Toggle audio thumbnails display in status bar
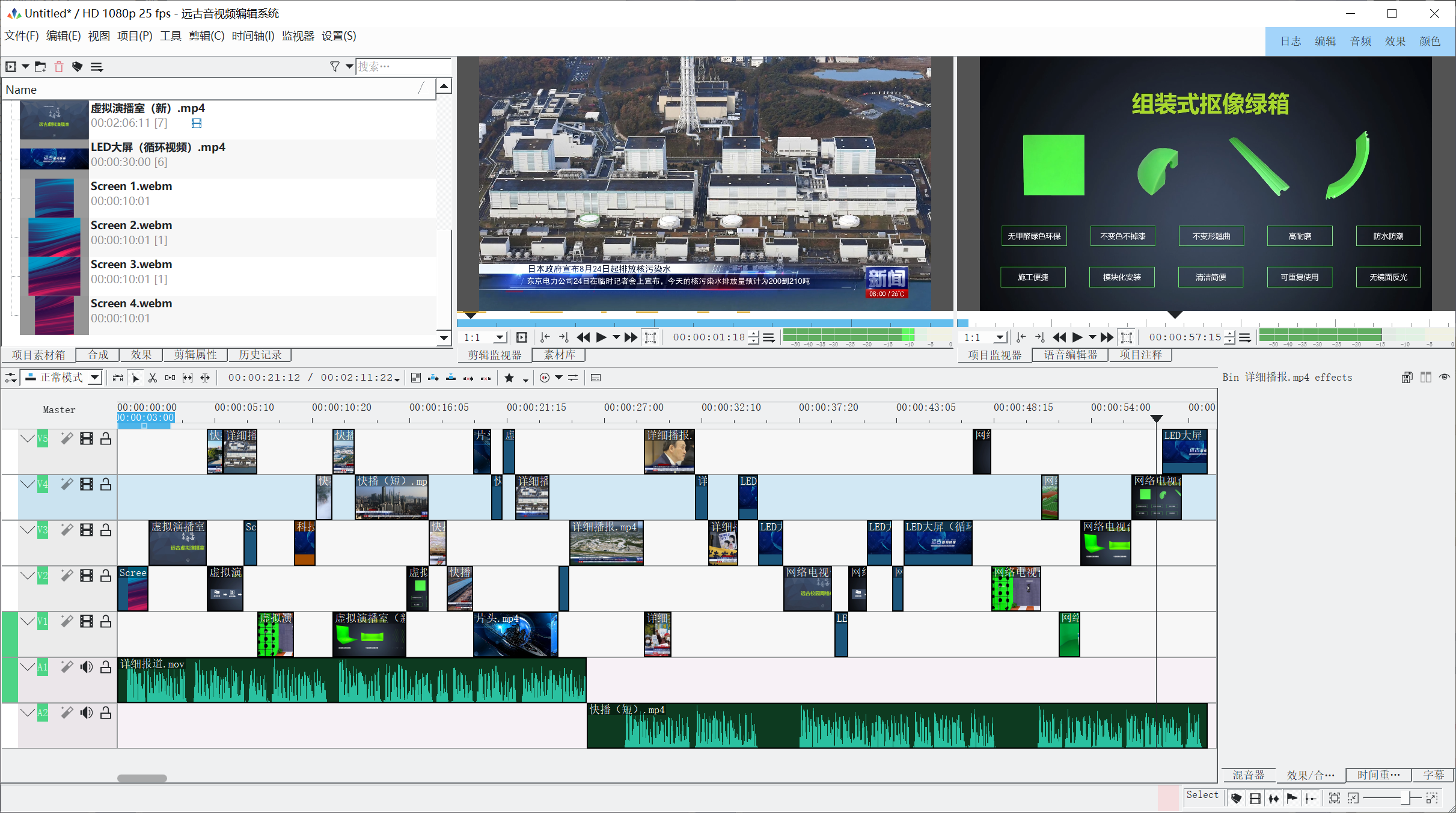Viewport: 1456px width, 813px height. [1273, 798]
